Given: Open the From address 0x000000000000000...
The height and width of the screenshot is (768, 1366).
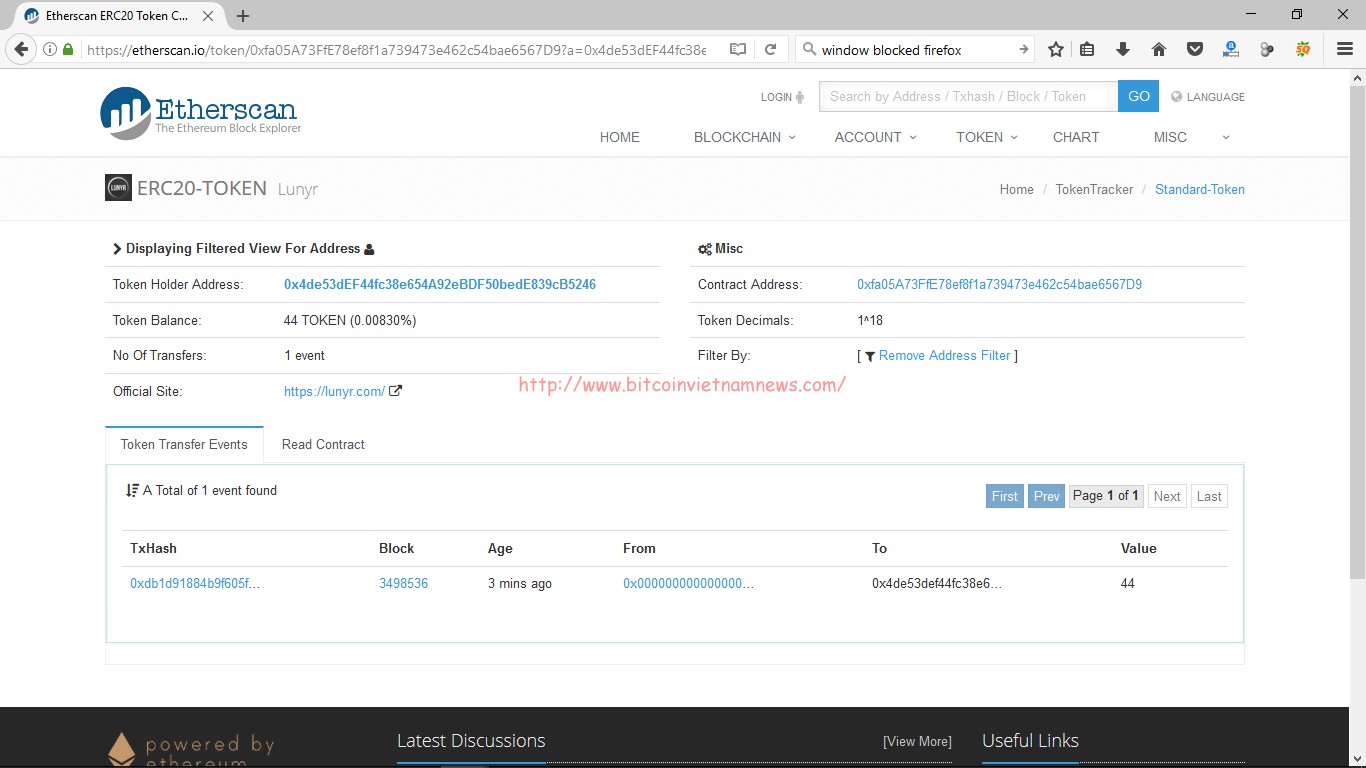Looking at the screenshot, I should tap(689, 584).
